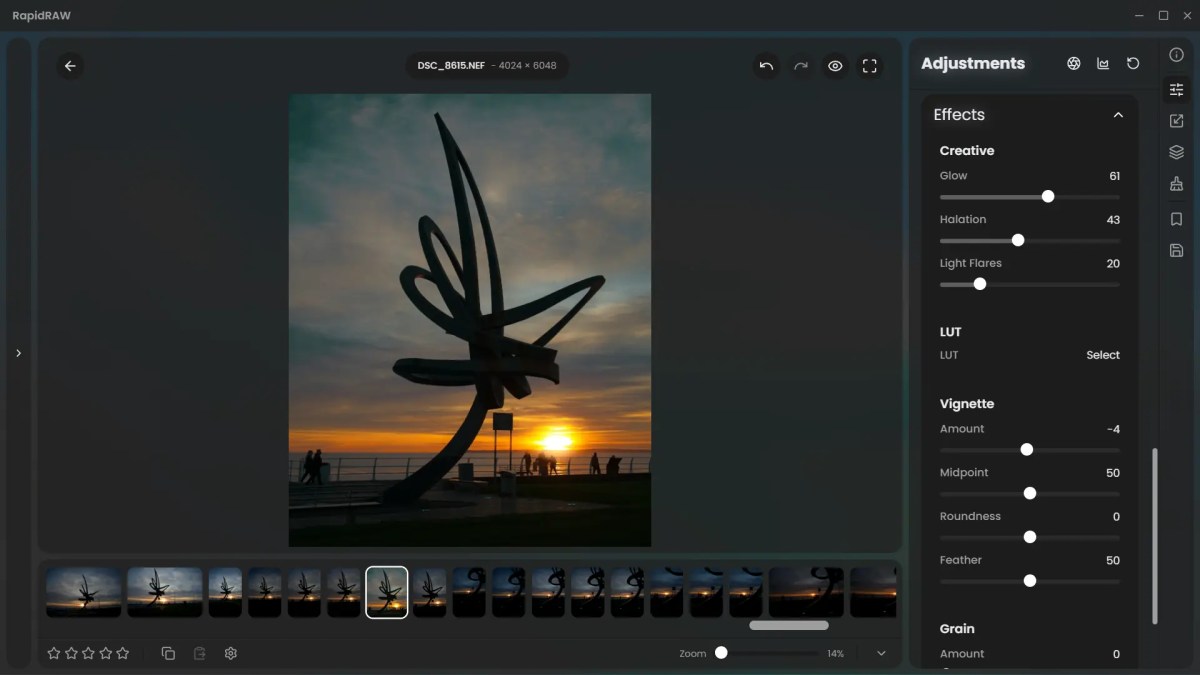Collapse the Effects section
This screenshot has width=1200, height=675.
point(1118,114)
